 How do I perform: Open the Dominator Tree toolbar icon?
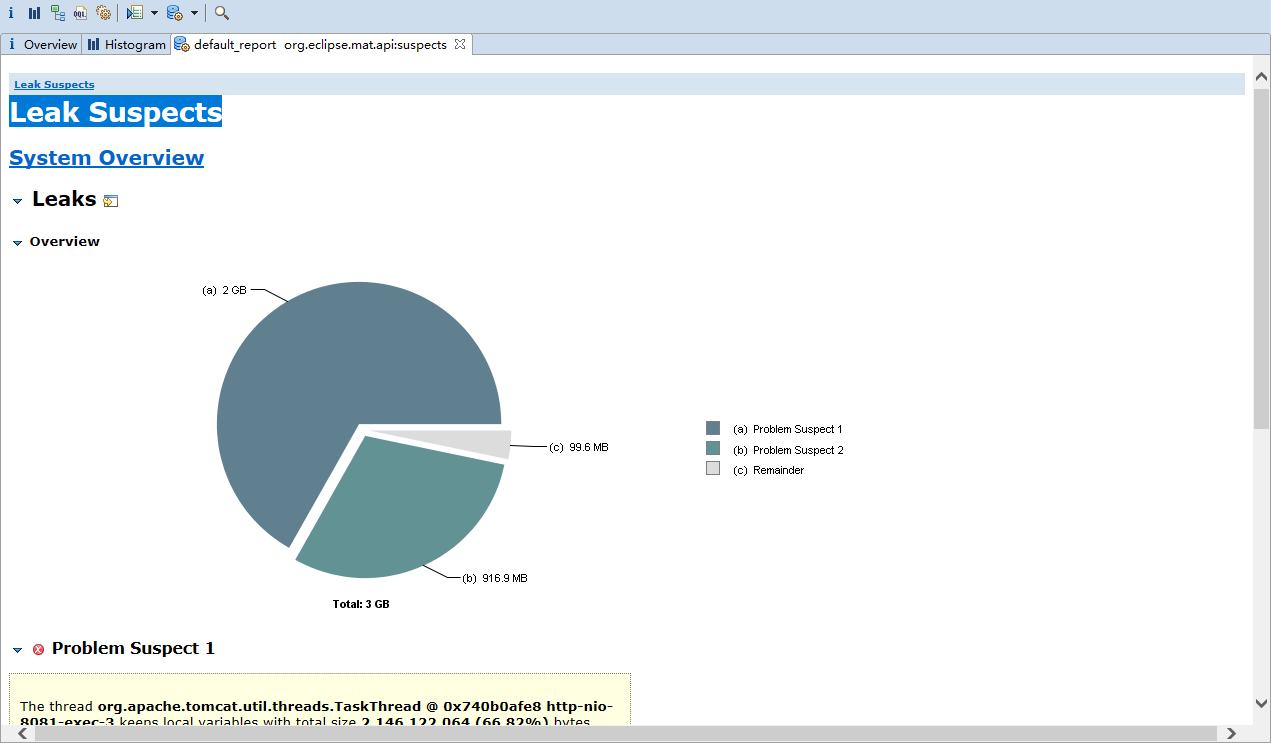click(x=57, y=13)
